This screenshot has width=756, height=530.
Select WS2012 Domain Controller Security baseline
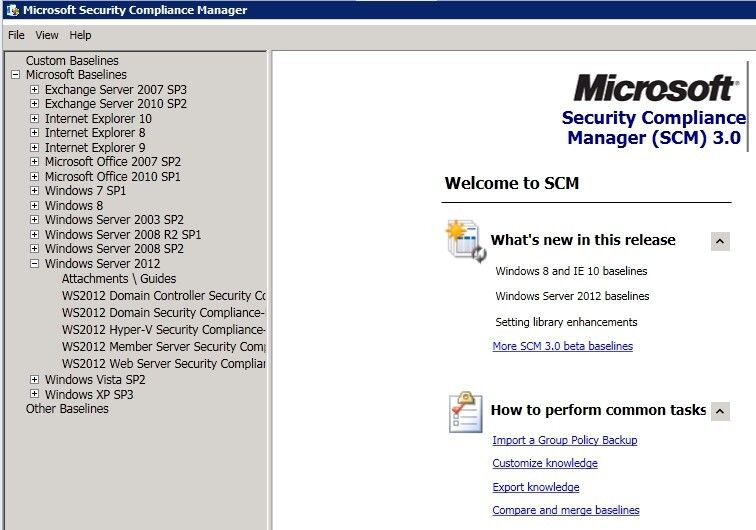[163, 296]
